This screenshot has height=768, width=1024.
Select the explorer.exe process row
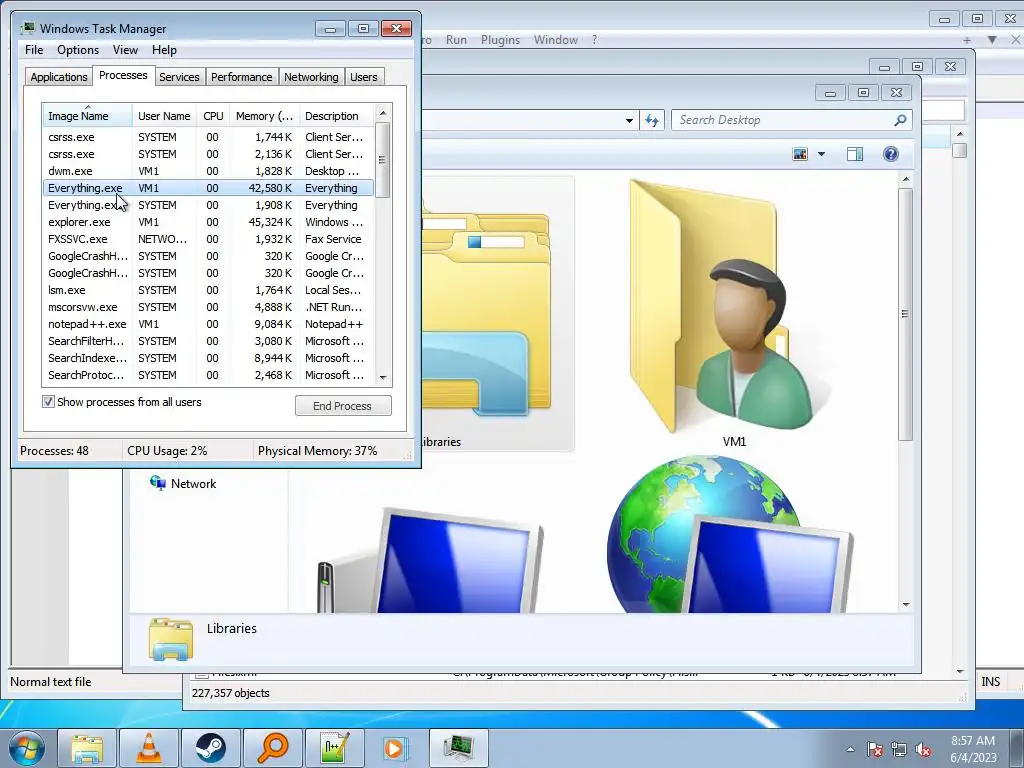point(208,222)
